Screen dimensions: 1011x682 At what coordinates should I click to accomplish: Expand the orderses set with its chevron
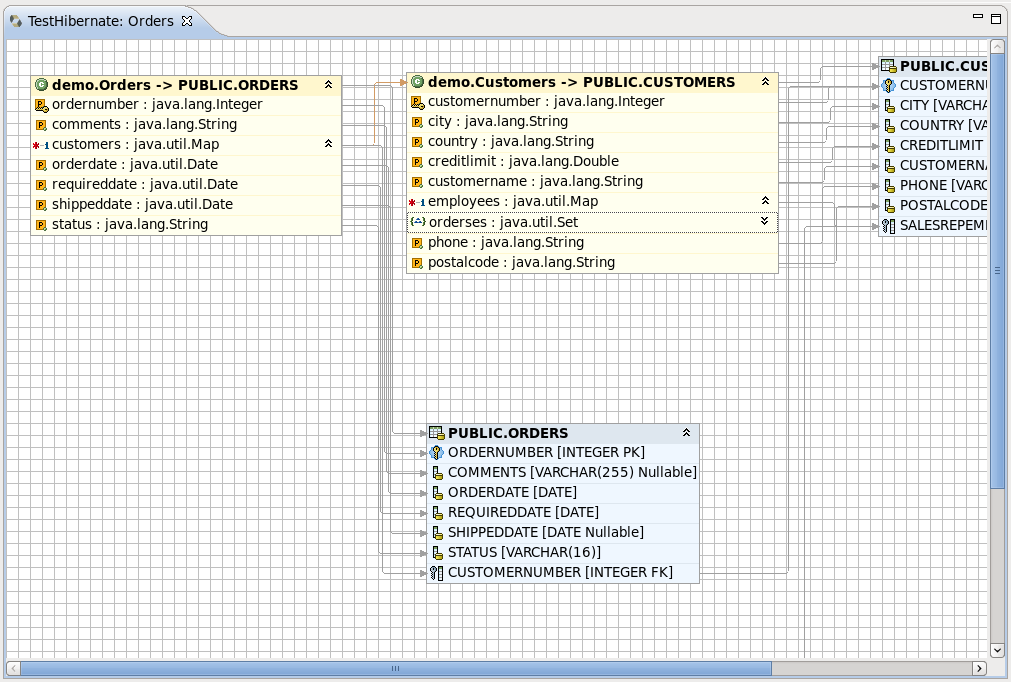tap(765, 222)
